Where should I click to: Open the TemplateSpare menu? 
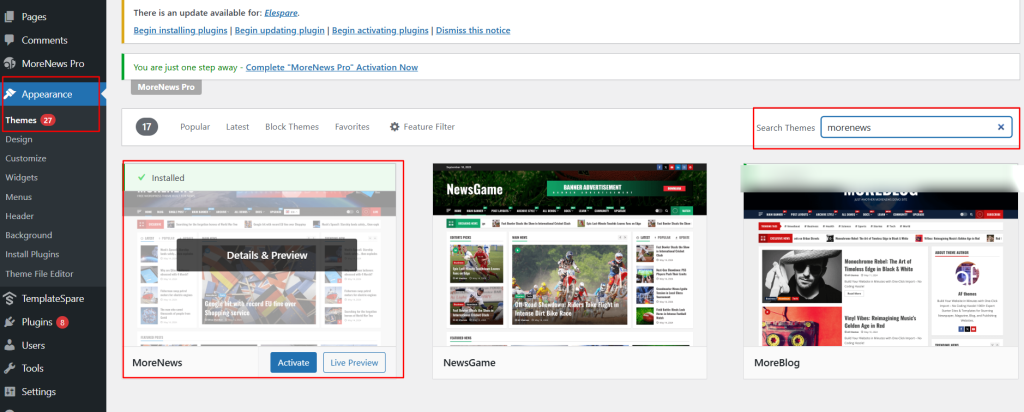53,298
